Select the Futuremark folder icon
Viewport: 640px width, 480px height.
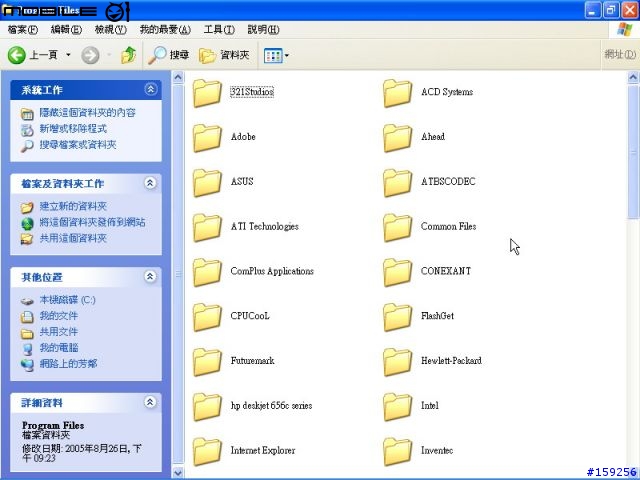pyautogui.click(x=207, y=362)
